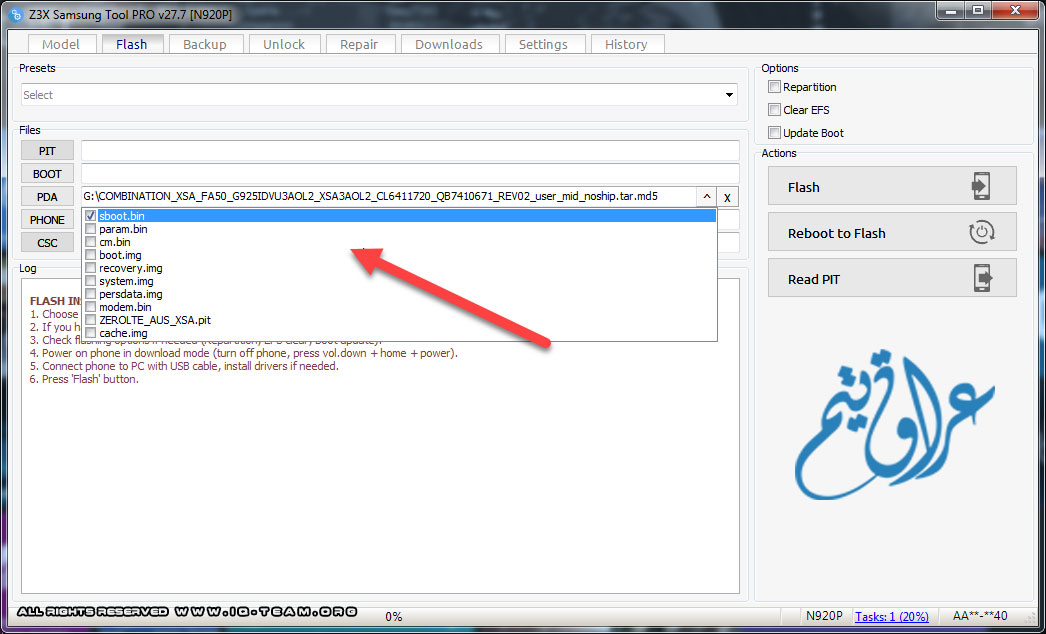Click the phone-export icon on Read PIT
Screen dimensions: 1046x634
point(982,279)
